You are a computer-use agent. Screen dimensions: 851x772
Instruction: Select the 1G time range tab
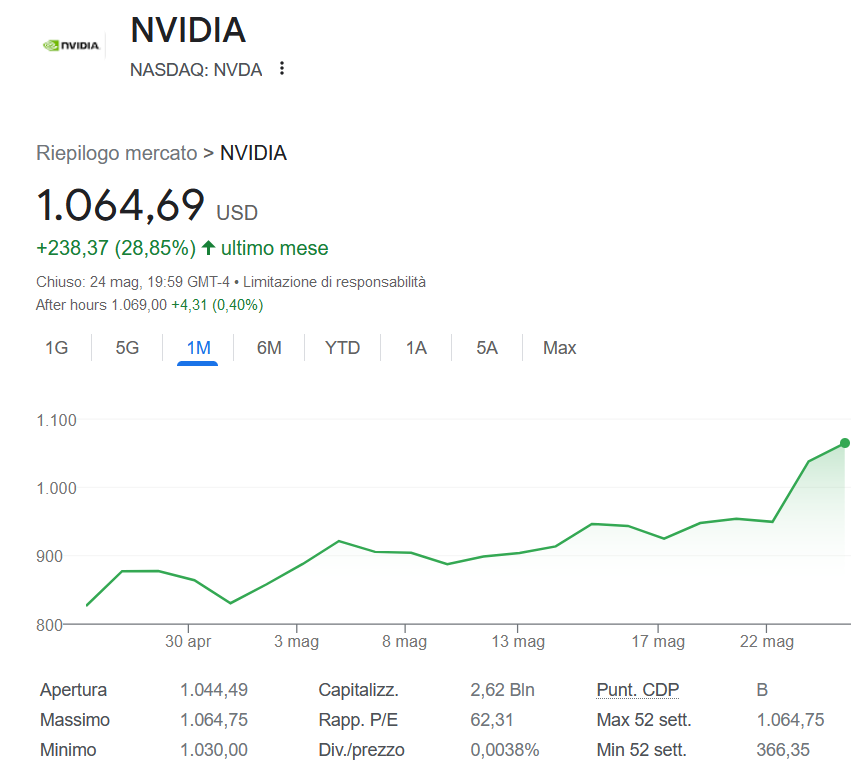(56, 348)
